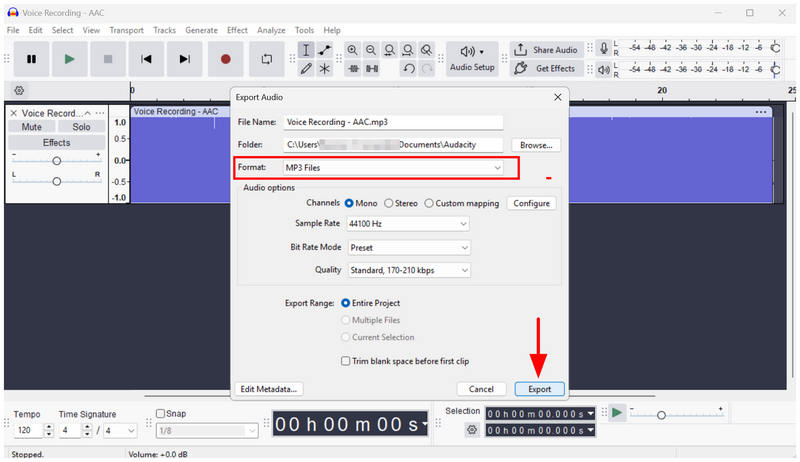The image size is (800, 462).
Task: Open the Format dropdown showing MP3 Files
Action: click(393, 168)
